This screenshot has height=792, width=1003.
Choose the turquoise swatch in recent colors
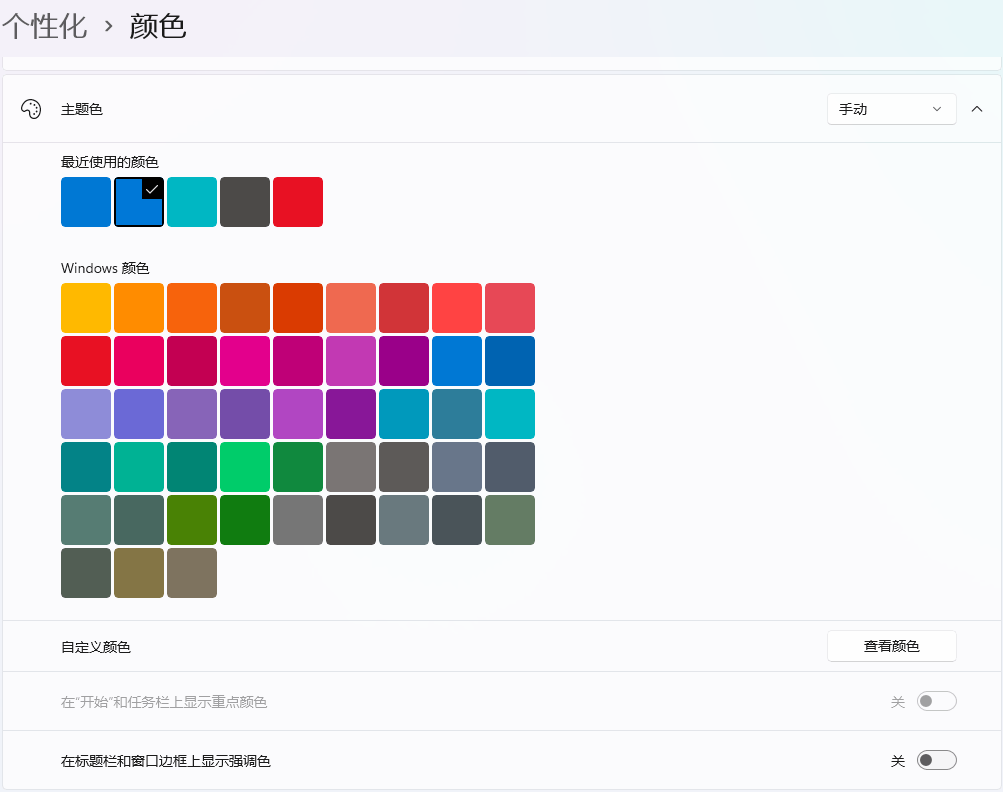(x=192, y=202)
